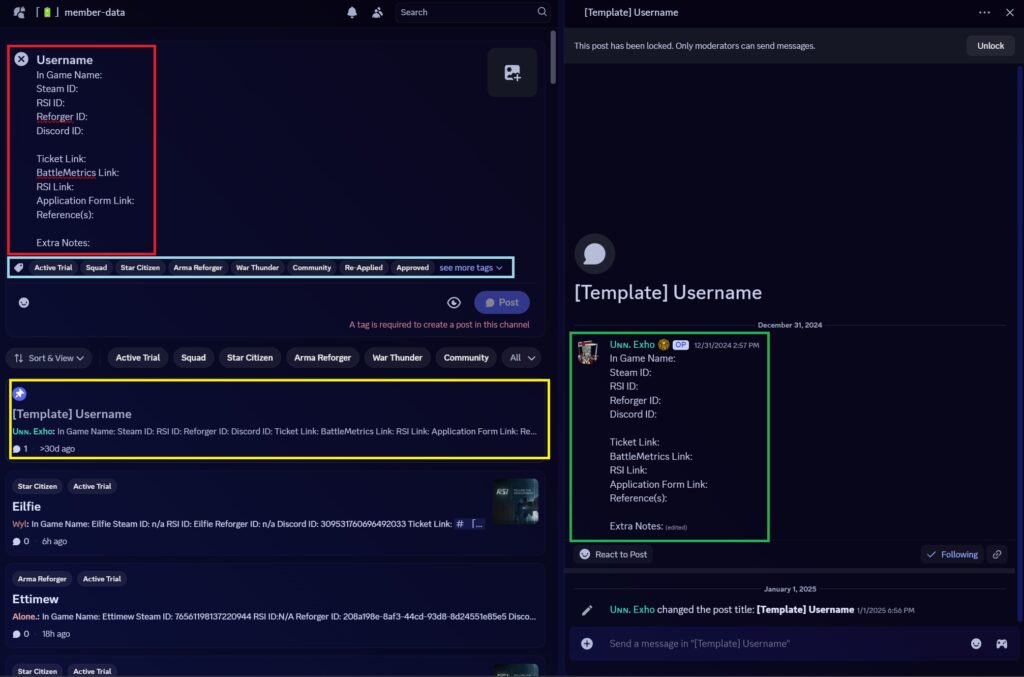Clear the new post draft with the X icon
This screenshot has width=1024, height=677.
click(x=22, y=59)
